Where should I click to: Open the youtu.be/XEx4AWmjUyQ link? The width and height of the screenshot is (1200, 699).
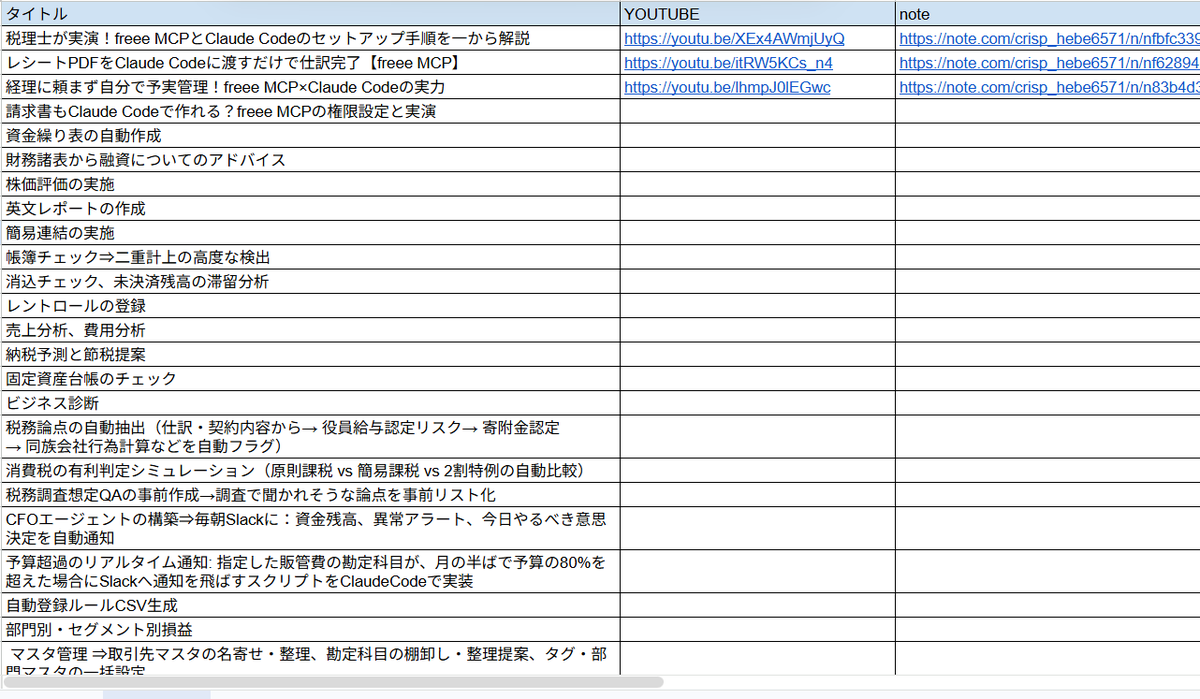click(x=734, y=39)
